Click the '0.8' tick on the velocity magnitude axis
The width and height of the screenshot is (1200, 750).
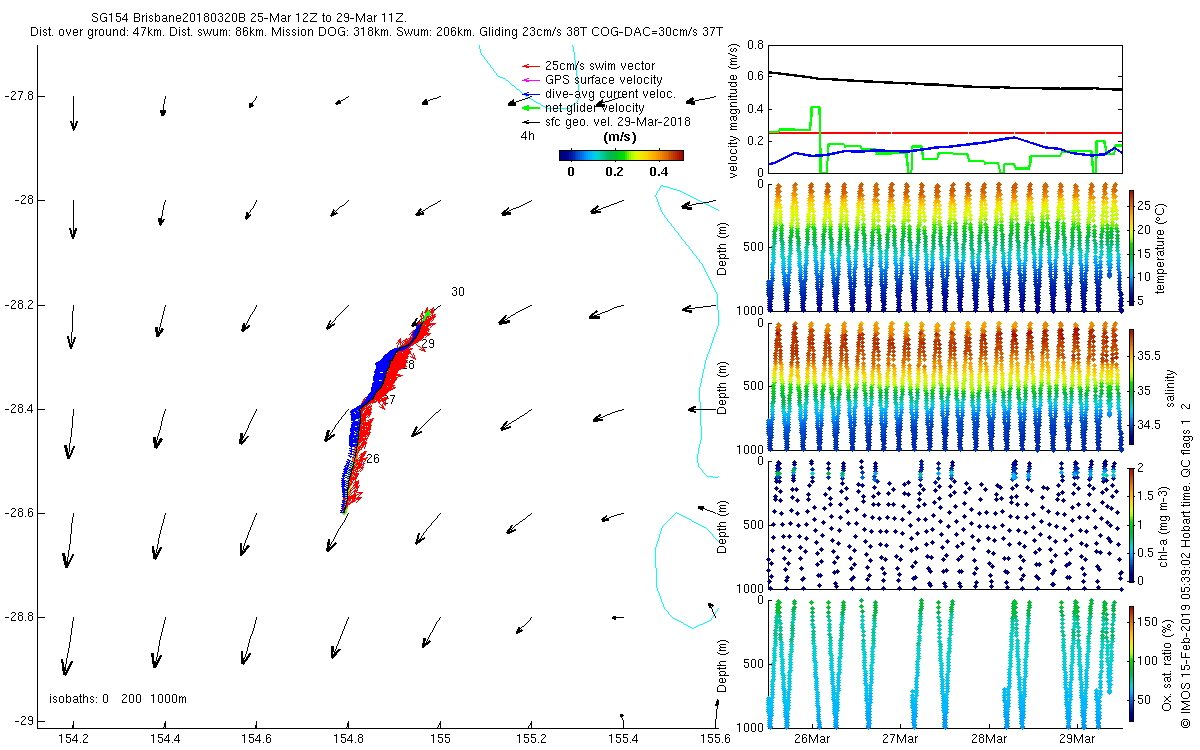(754, 46)
